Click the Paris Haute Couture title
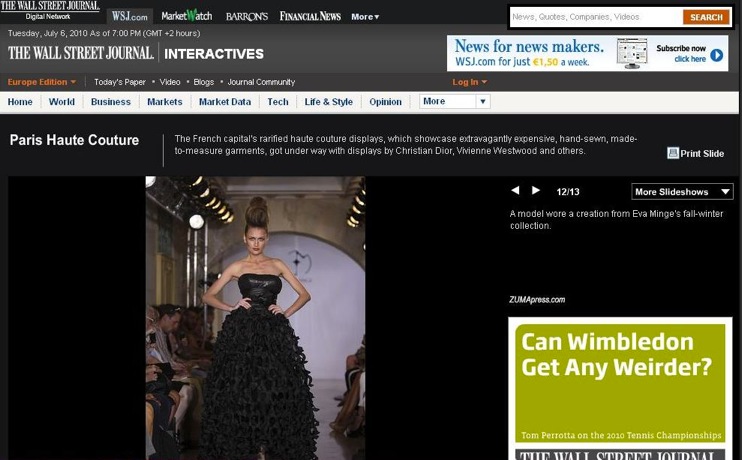The width and height of the screenshot is (742, 460). [74, 140]
